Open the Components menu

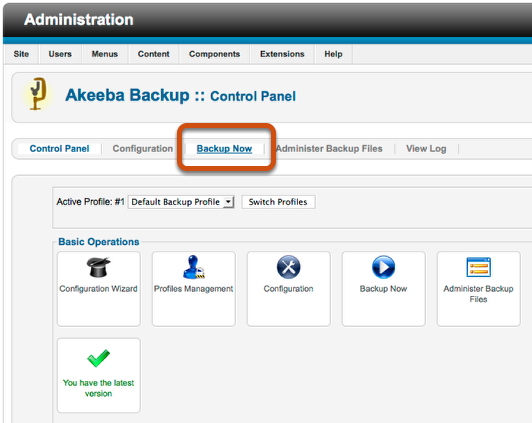(214, 54)
